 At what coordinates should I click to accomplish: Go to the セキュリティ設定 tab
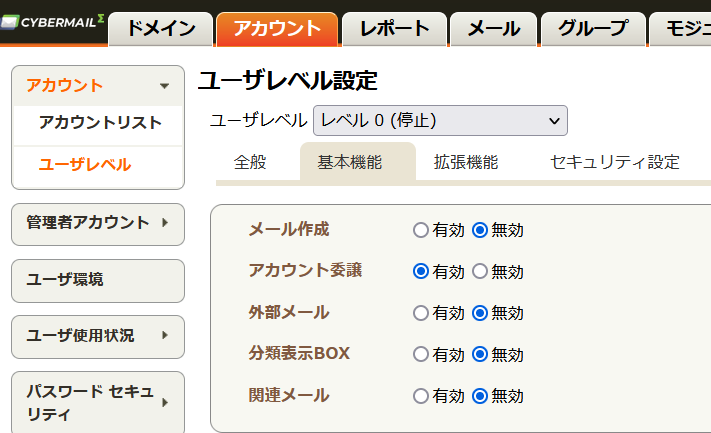pos(614,162)
